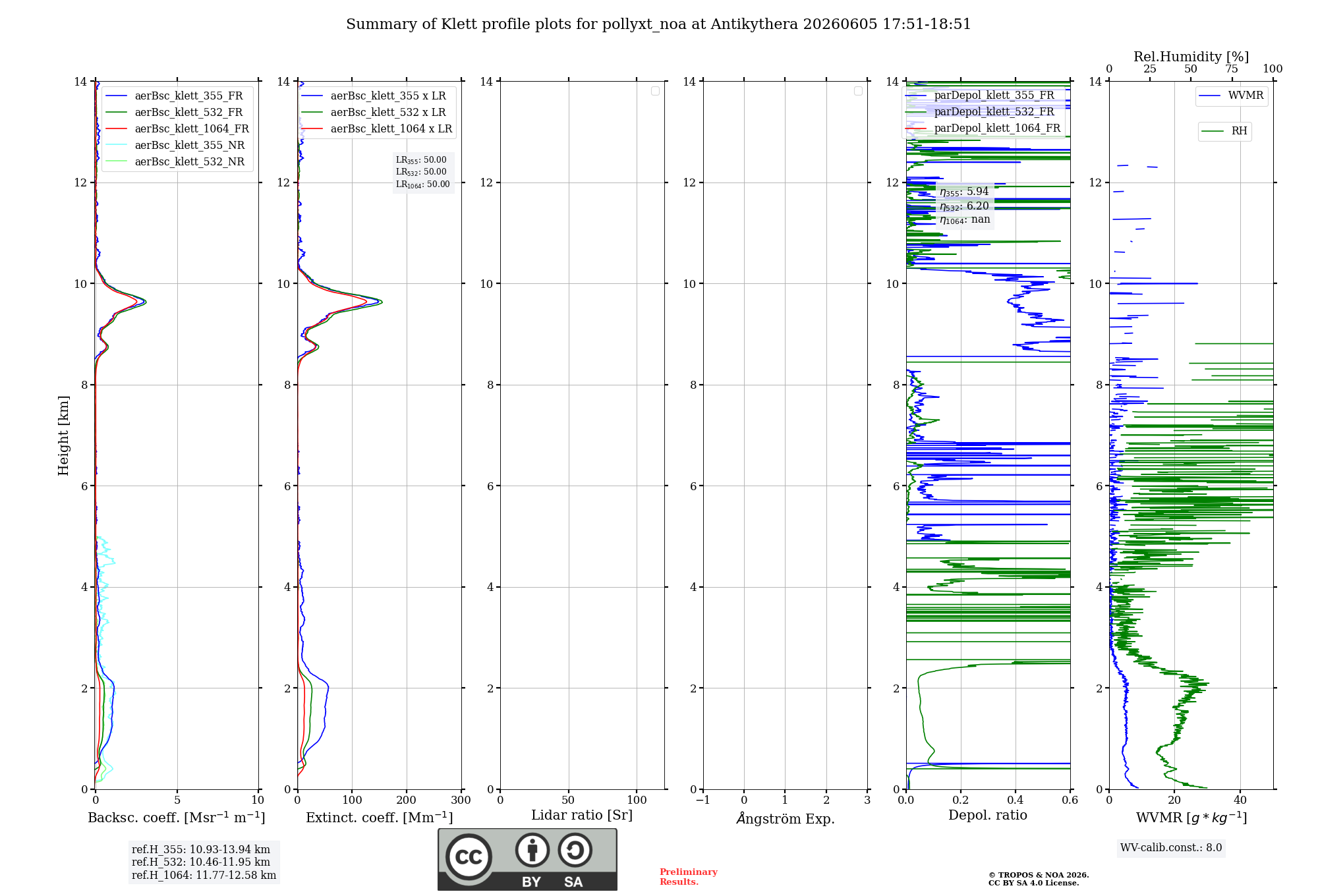The image size is (1318, 896).
Task: Click the WV-calib.const.: 8.0 label
Action: tap(1171, 848)
